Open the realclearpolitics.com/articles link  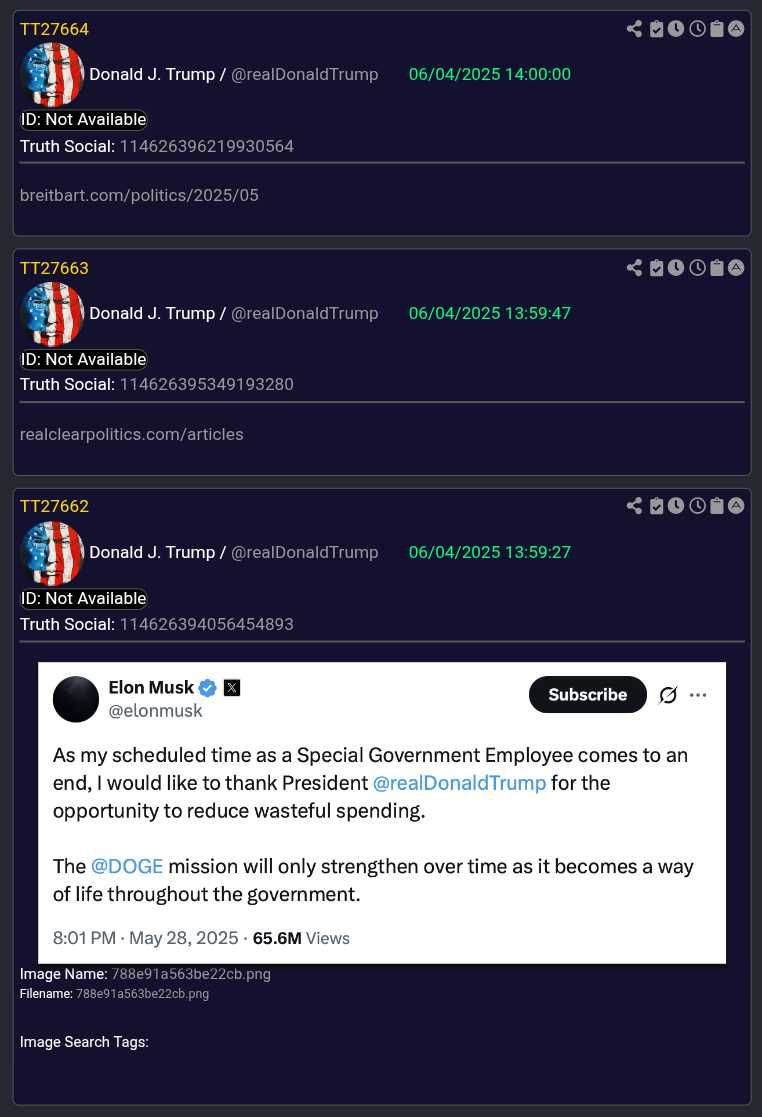[x=131, y=434]
